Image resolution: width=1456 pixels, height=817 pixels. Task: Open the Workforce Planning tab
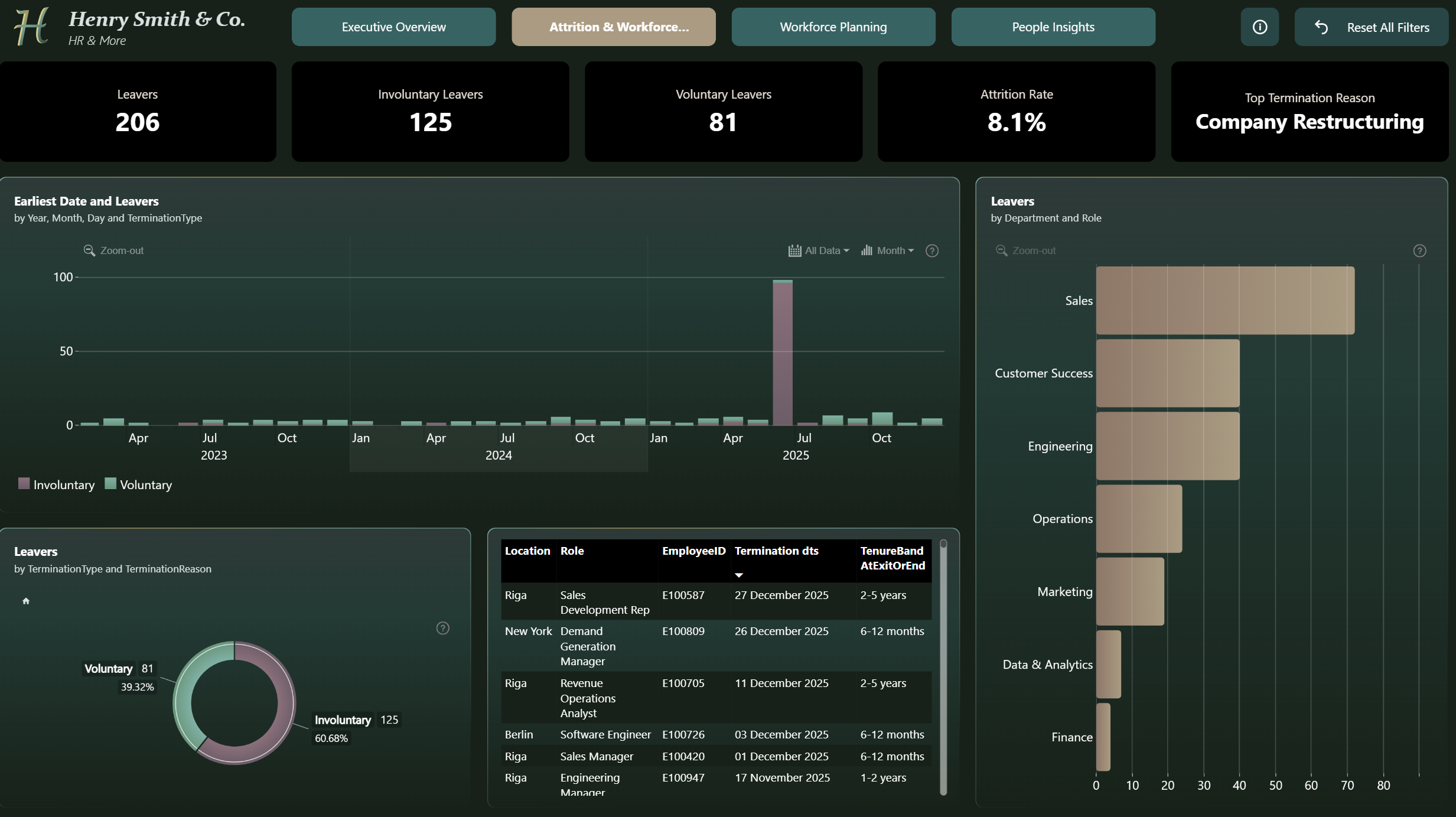click(x=833, y=27)
